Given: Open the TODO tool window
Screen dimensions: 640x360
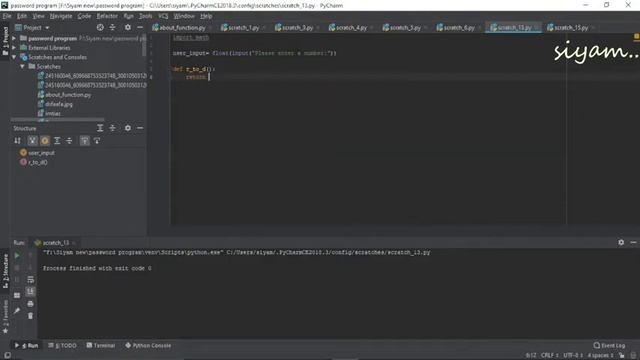Looking at the screenshot, I should pos(62,345).
